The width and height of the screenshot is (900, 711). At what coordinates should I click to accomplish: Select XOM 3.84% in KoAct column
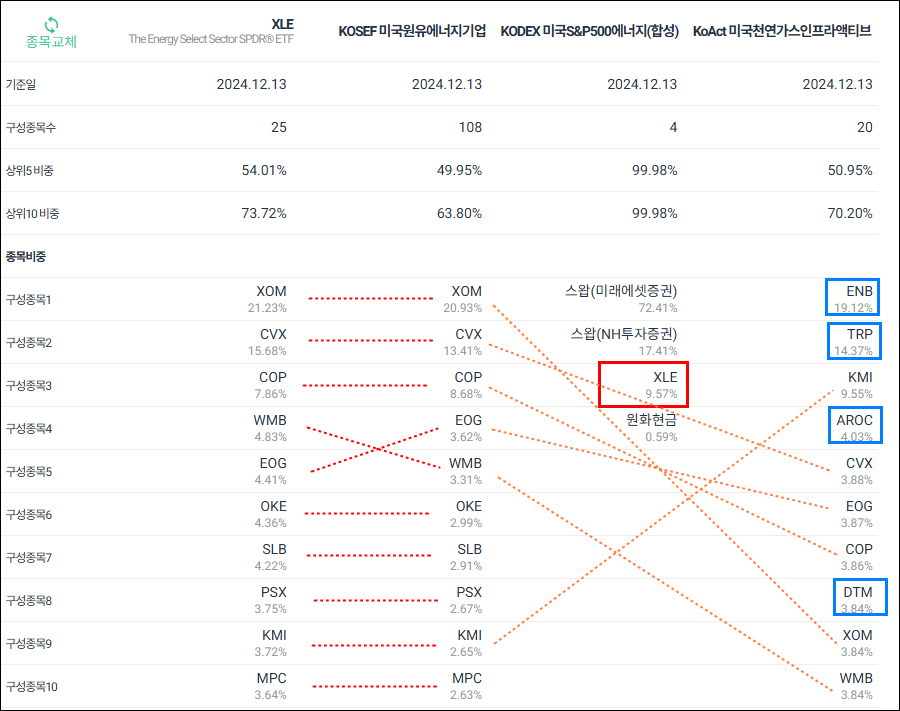(x=857, y=643)
